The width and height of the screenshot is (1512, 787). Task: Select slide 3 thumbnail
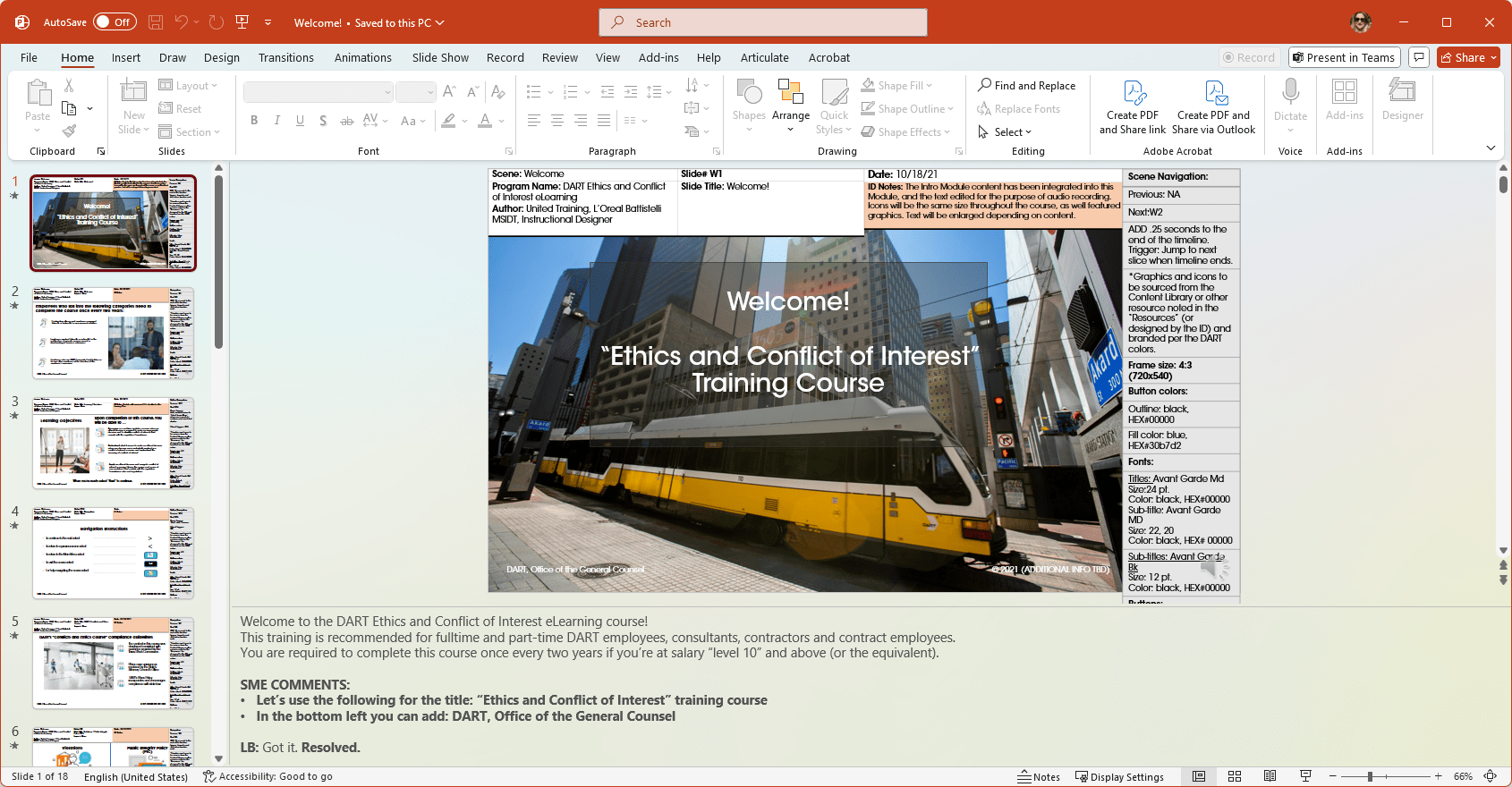pos(114,444)
